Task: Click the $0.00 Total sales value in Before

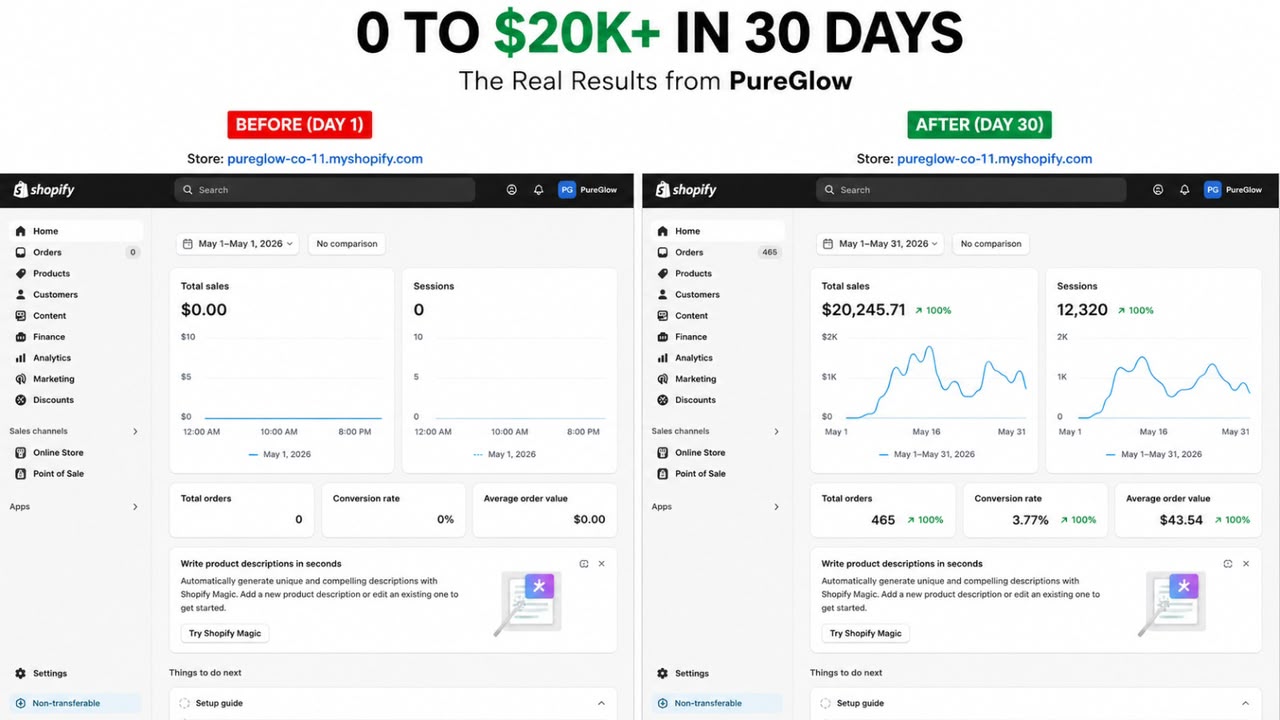Action: (204, 310)
